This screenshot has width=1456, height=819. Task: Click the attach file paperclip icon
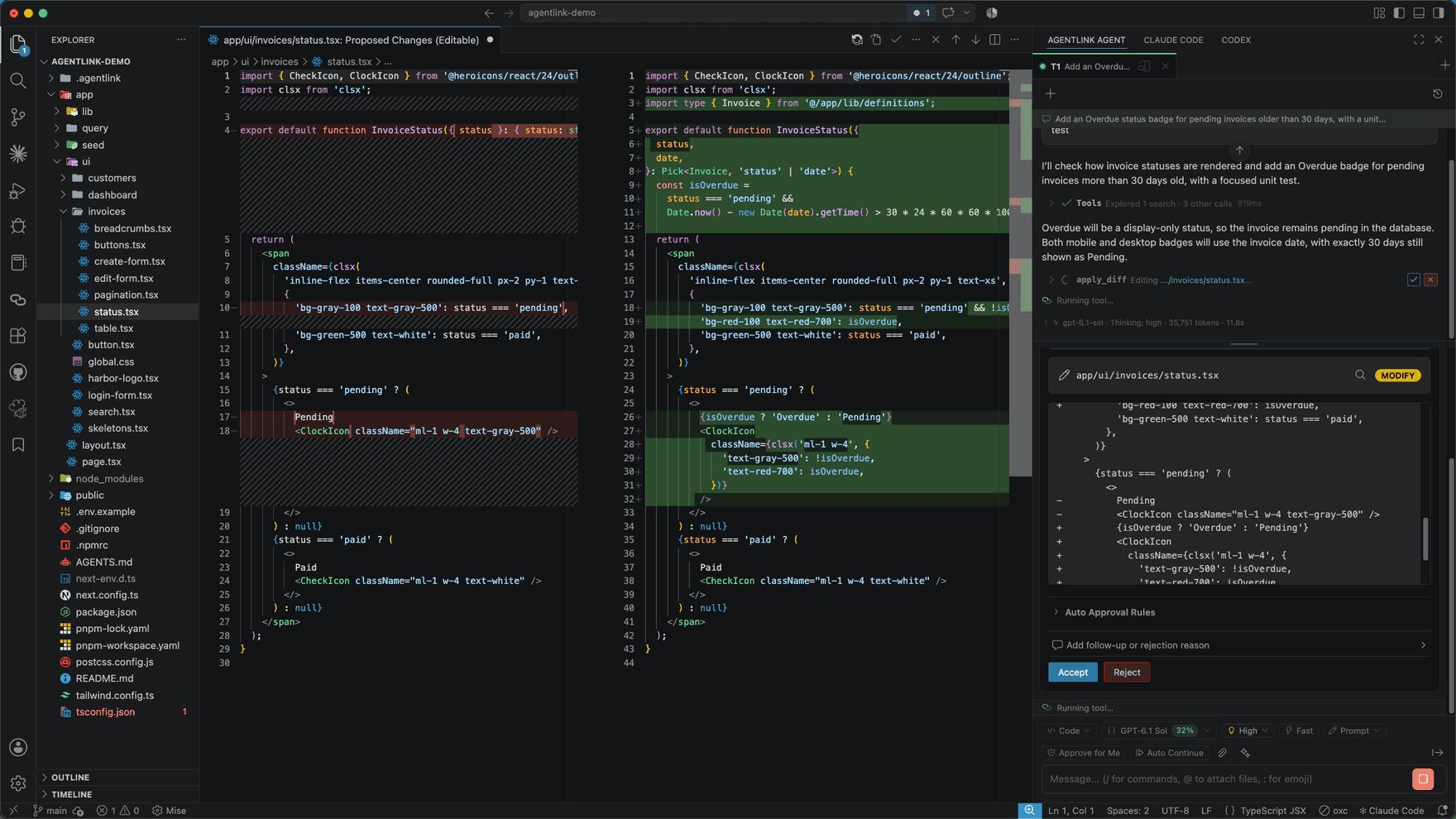click(x=1222, y=753)
